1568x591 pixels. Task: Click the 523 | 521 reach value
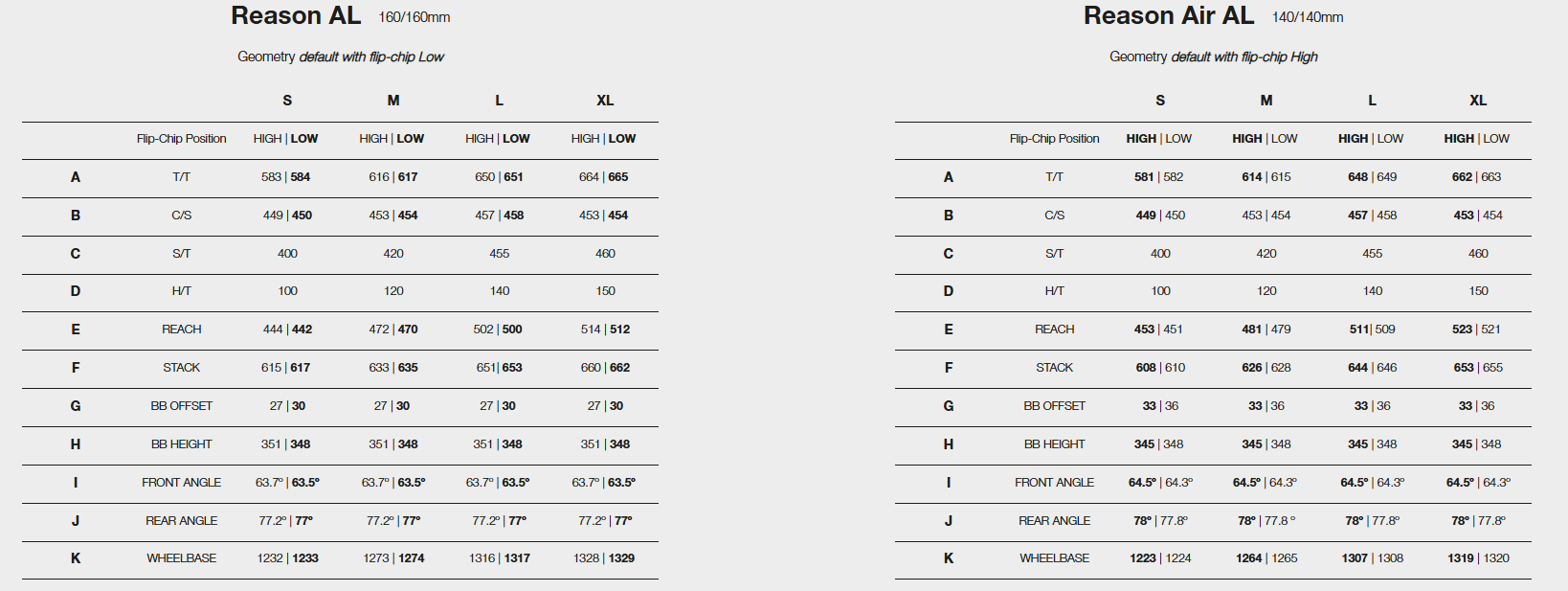tap(1476, 330)
